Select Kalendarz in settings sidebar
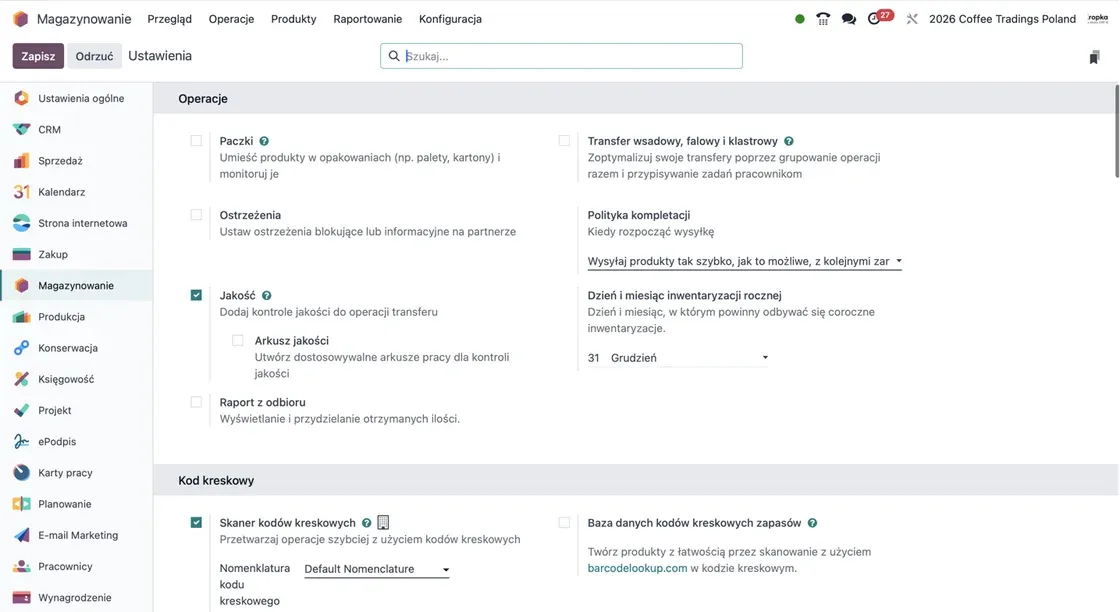The height and width of the screenshot is (612, 1120). pyautogui.click(x=76, y=192)
